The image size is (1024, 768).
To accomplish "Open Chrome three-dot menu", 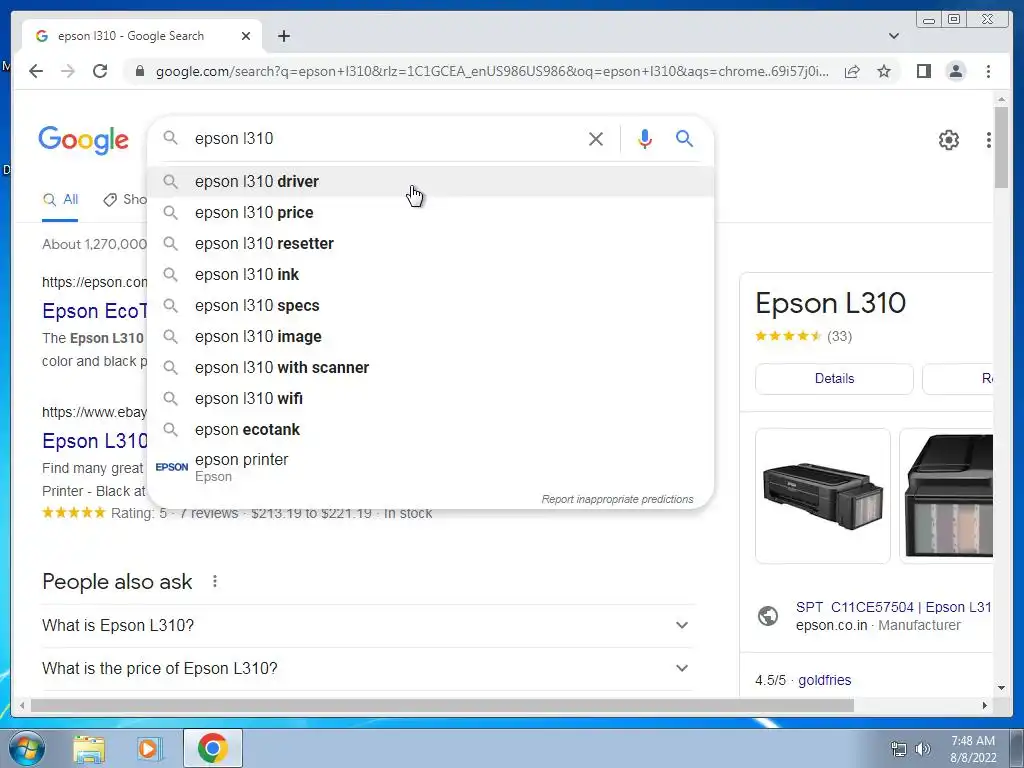I will [x=989, y=71].
